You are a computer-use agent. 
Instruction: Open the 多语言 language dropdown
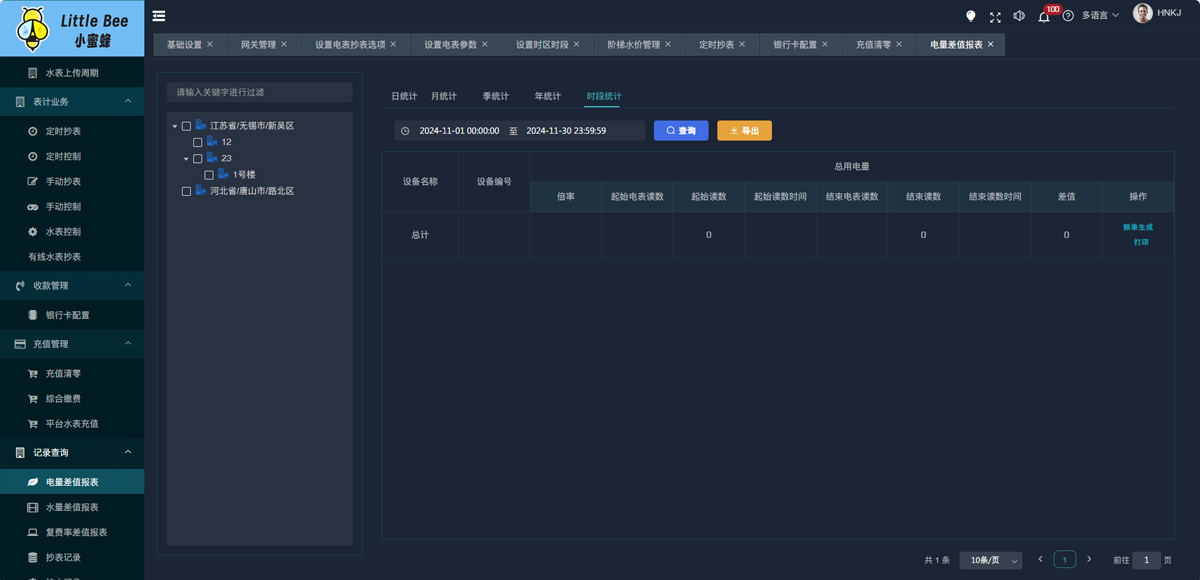(1100, 16)
